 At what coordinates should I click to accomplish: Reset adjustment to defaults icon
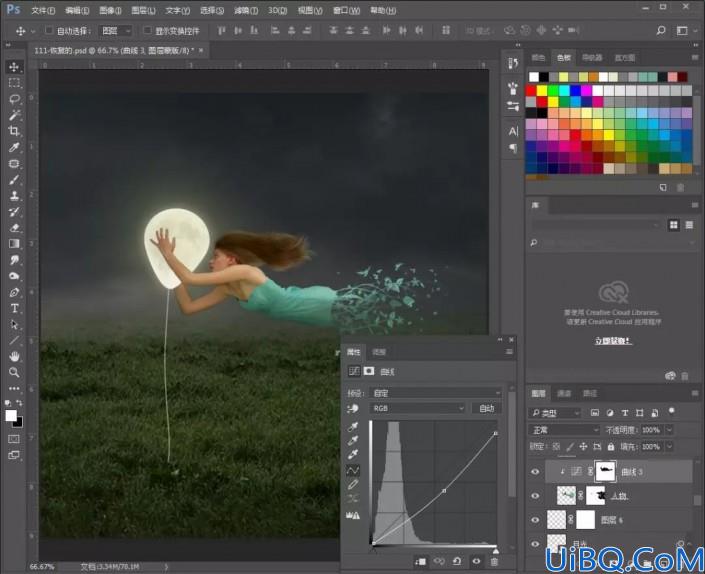pyautogui.click(x=457, y=561)
